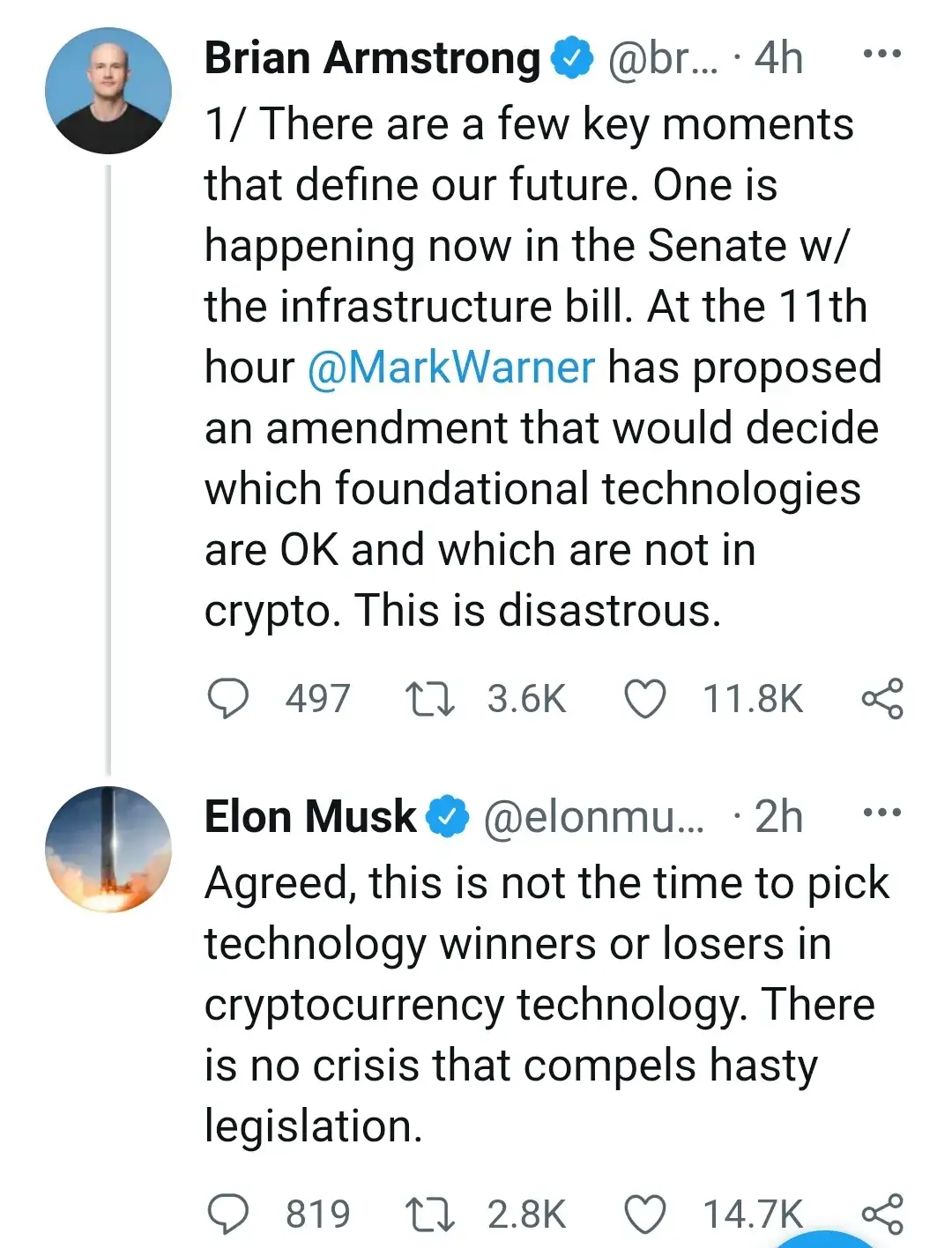Screen dimensions: 952x1248
Task: Like Elon Musk's tweet
Action: [x=644, y=1215]
